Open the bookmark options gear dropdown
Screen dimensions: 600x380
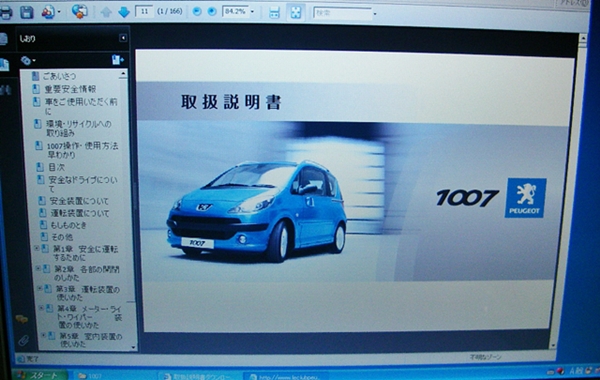(28, 60)
